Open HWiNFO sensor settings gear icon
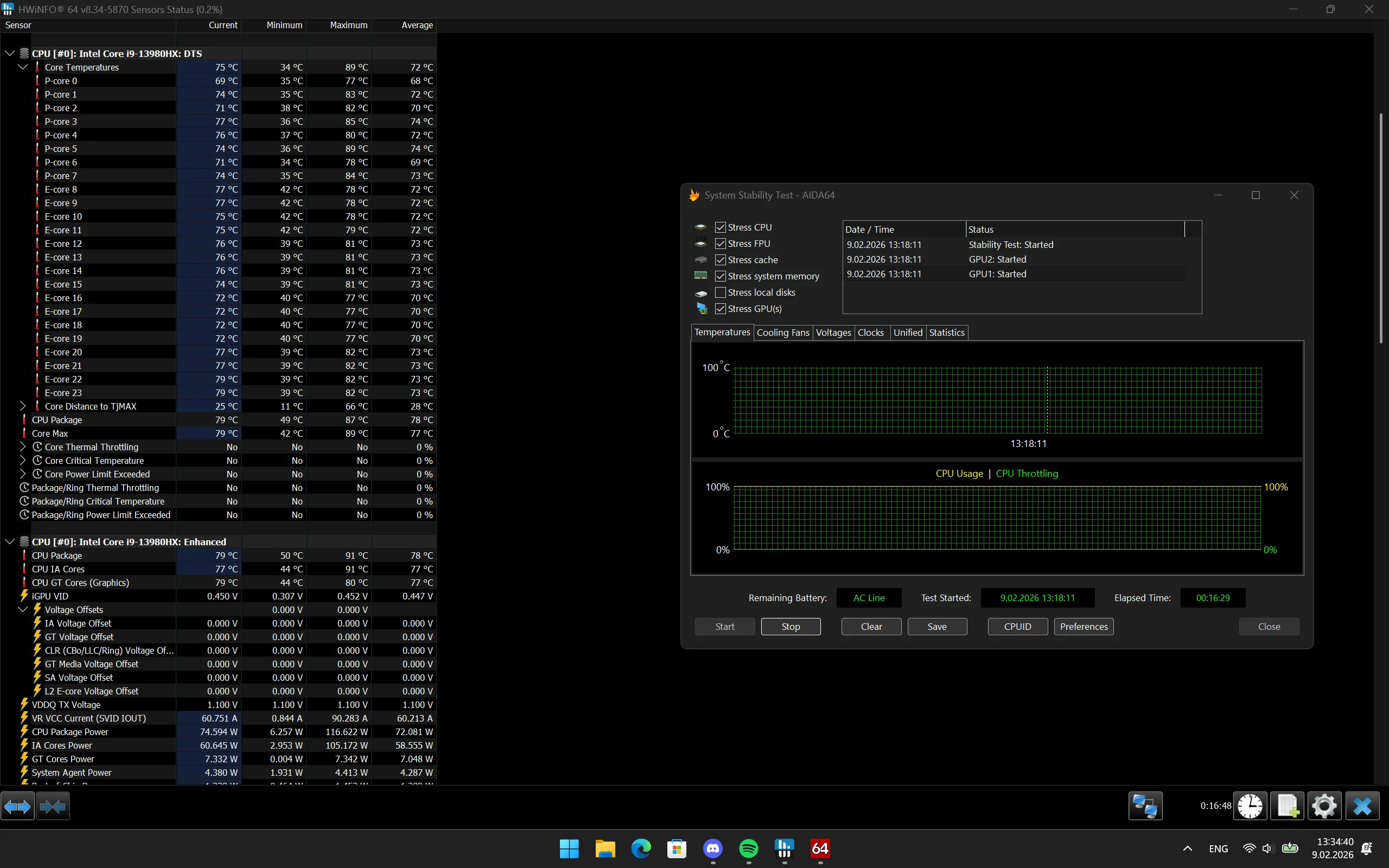This screenshot has width=1389, height=868. (x=1324, y=806)
